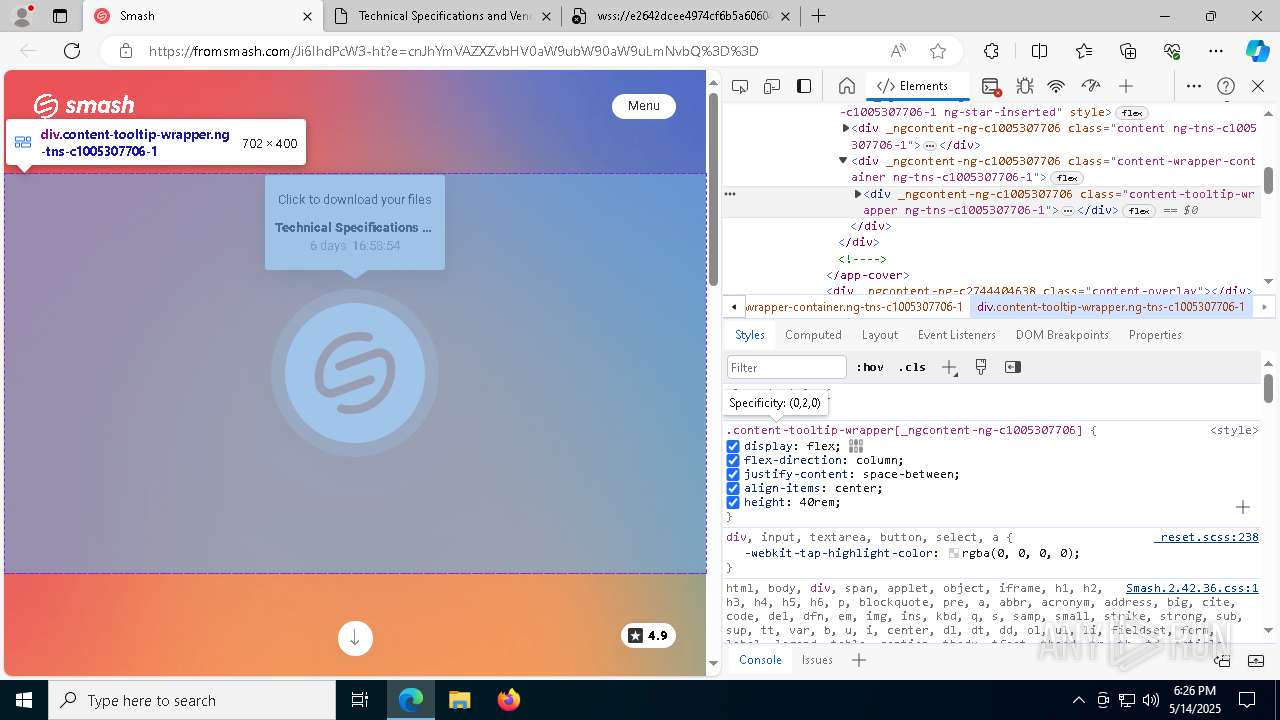Image resolution: width=1280 pixels, height=720 pixels.
Task: Open Customize and control DevTools ellipsis
Action: 1194,86
